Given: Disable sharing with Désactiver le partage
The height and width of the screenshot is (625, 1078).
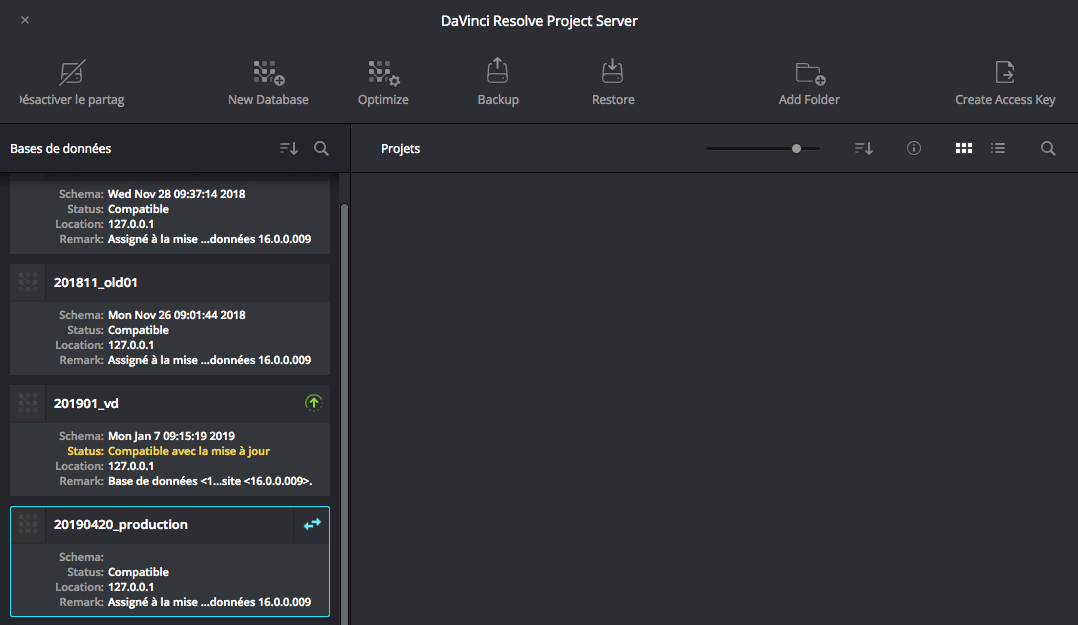Looking at the screenshot, I should (x=72, y=74).
